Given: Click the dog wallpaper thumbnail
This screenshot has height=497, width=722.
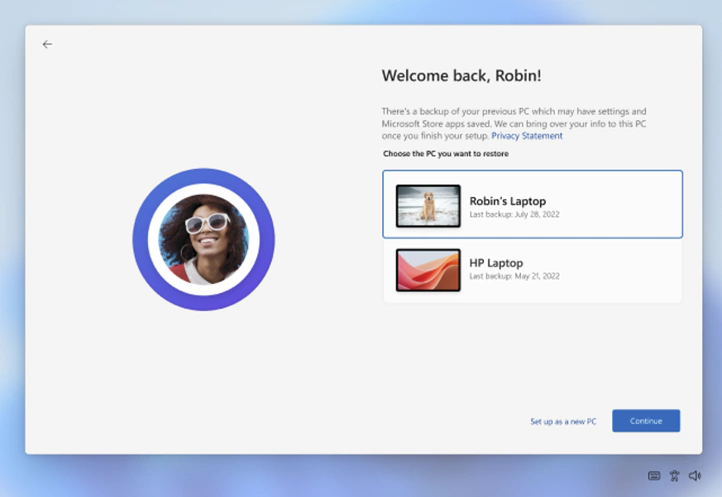Looking at the screenshot, I should (428, 205).
